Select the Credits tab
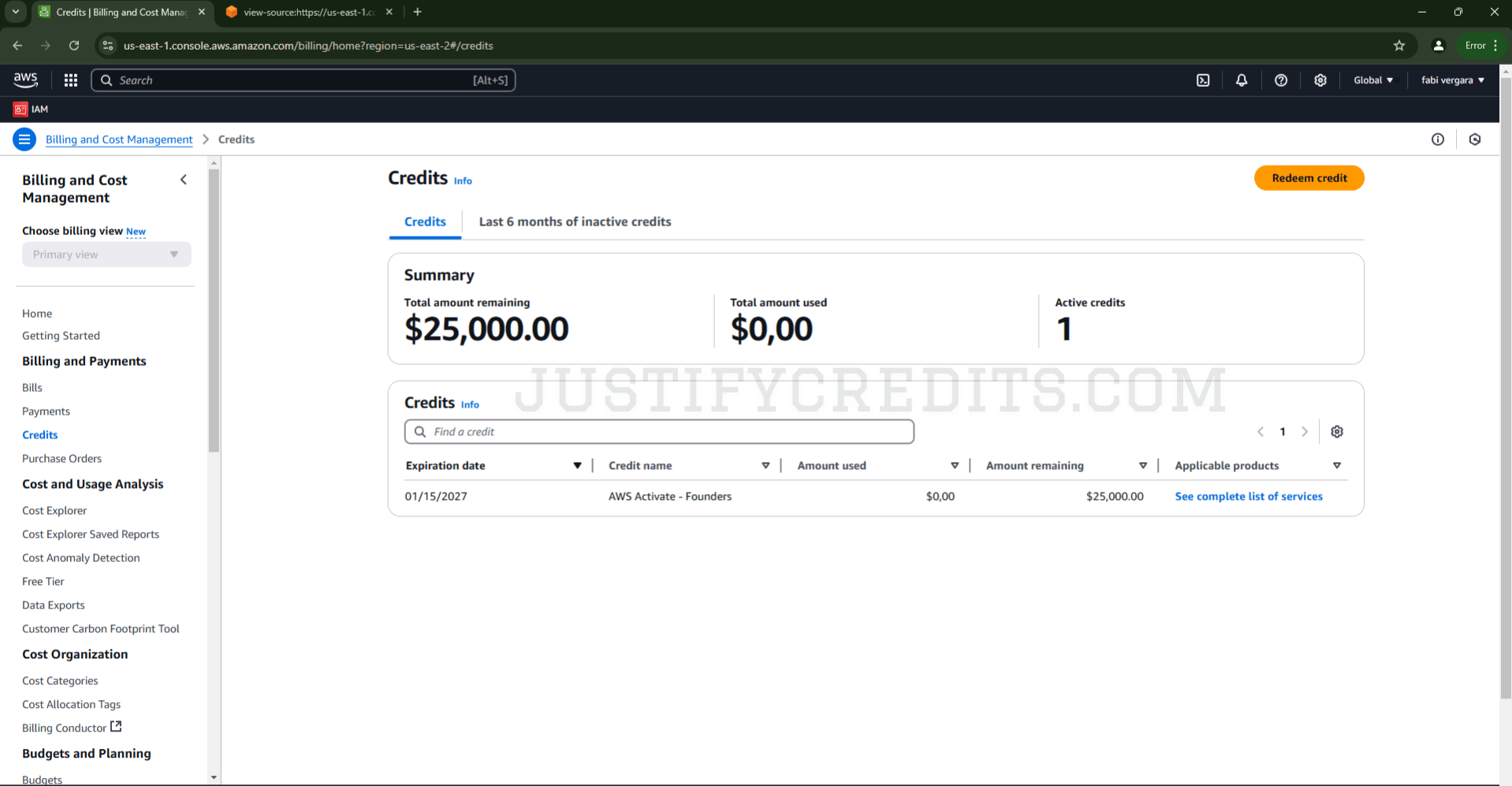 [425, 222]
